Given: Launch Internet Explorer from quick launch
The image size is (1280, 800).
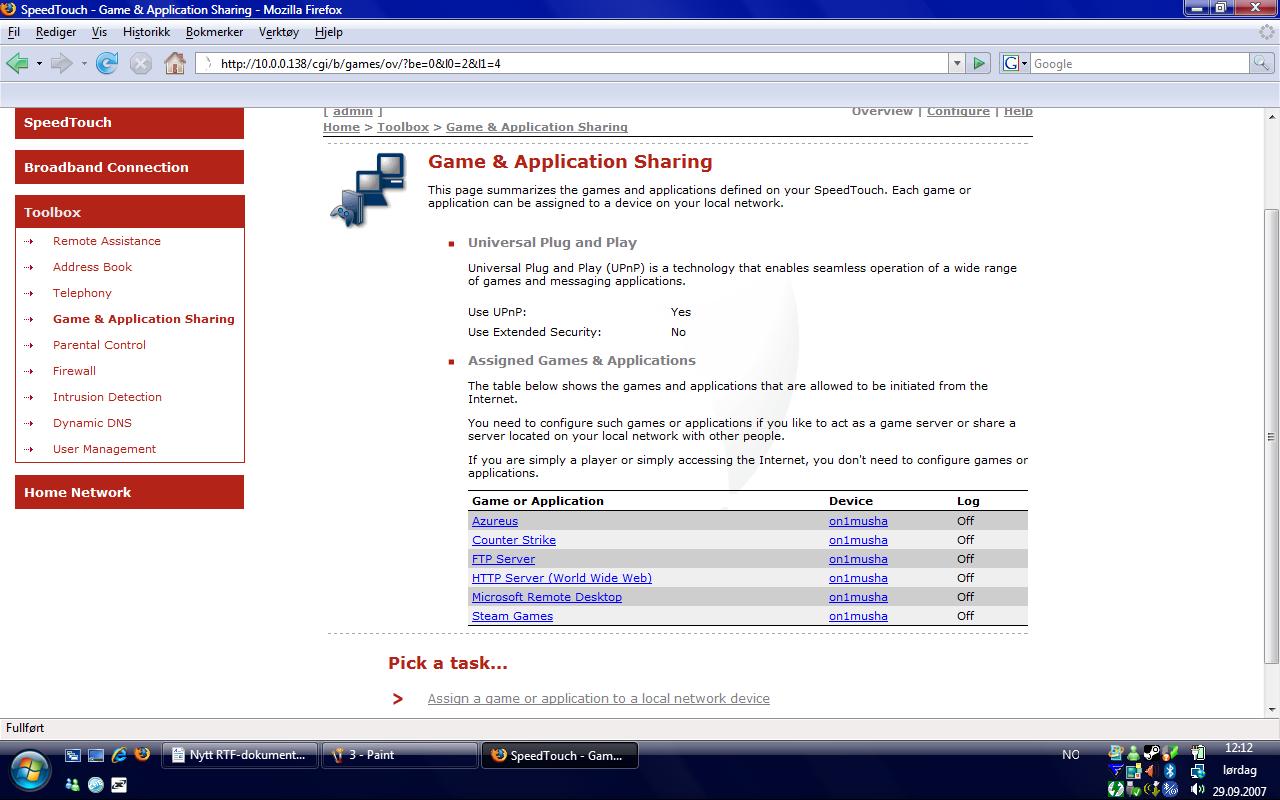Looking at the screenshot, I should (x=119, y=755).
